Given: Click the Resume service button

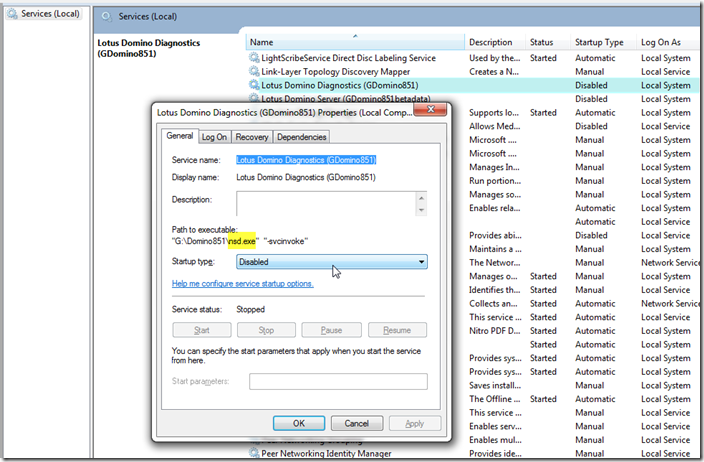Looking at the screenshot, I should 397,330.
